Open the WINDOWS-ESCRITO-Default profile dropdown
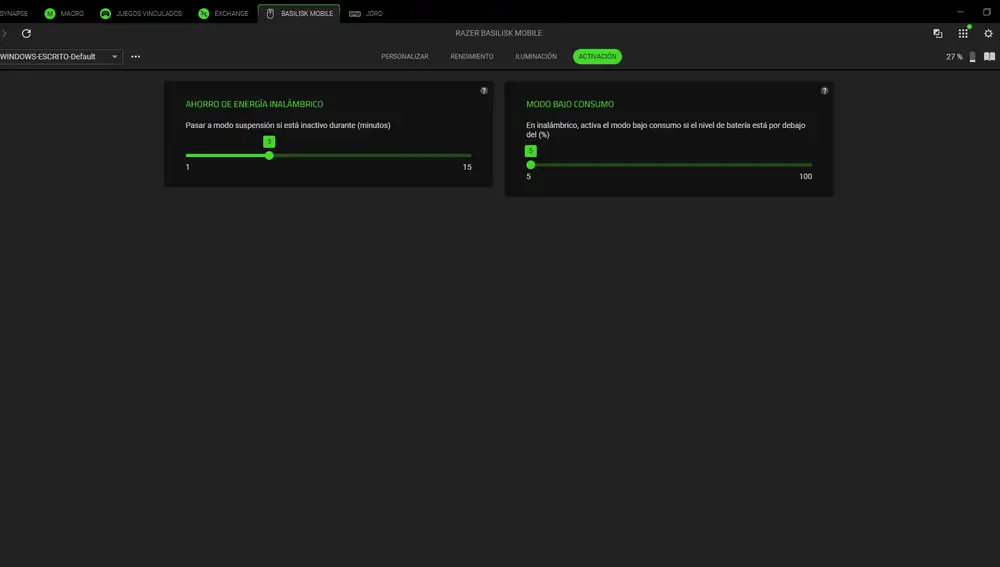Image resolution: width=1000 pixels, height=567 pixels. [x=61, y=57]
